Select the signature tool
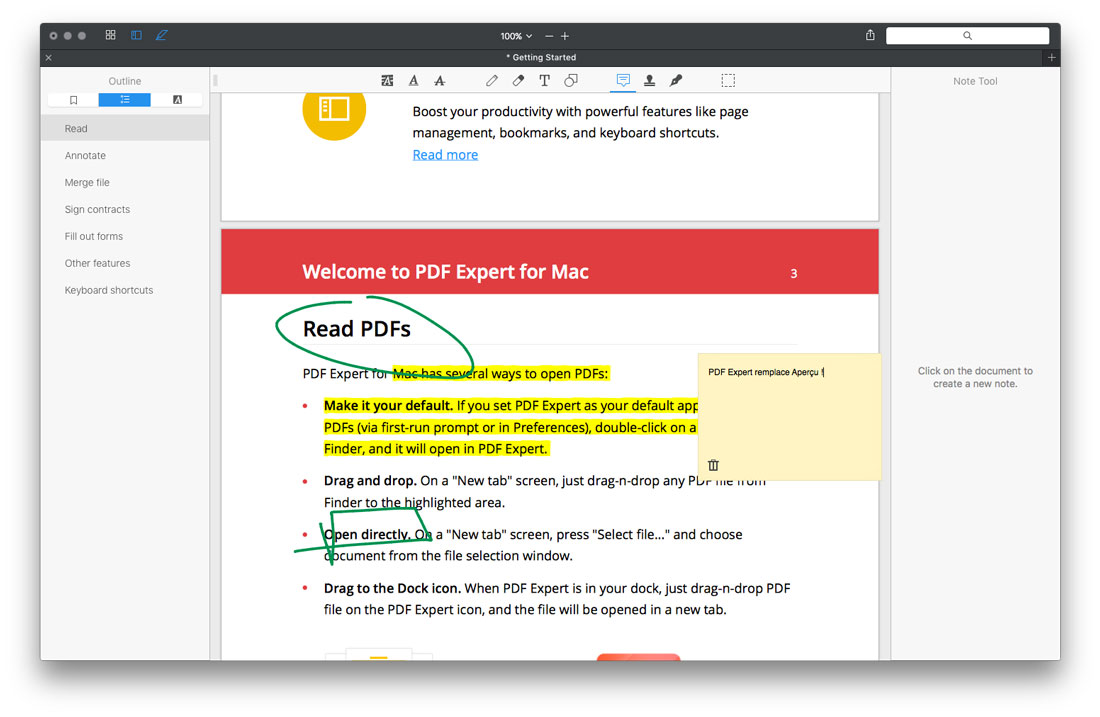Screen dimensions: 1100x717 click(x=677, y=80)
